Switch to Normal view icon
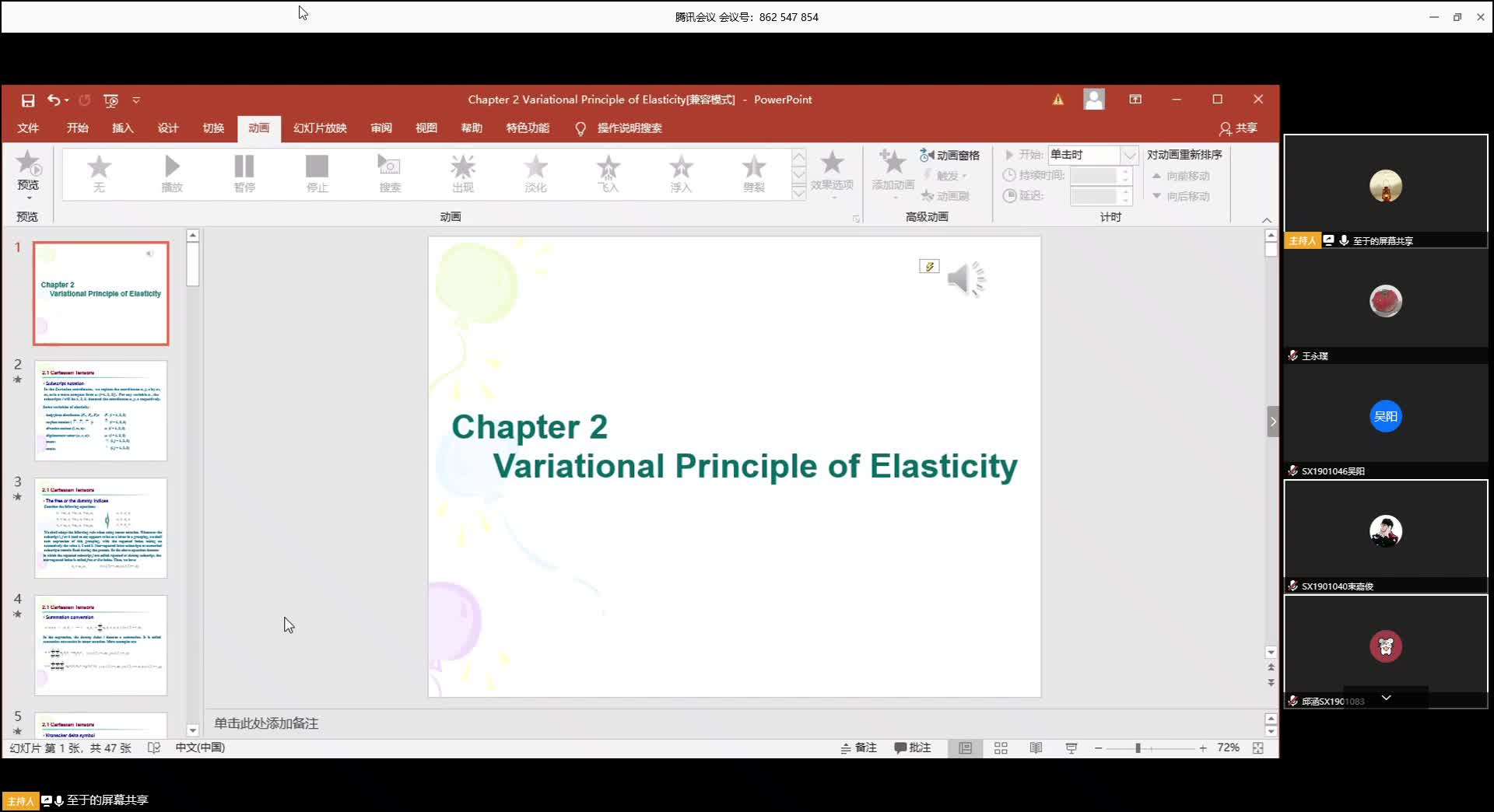 (965, 748)
